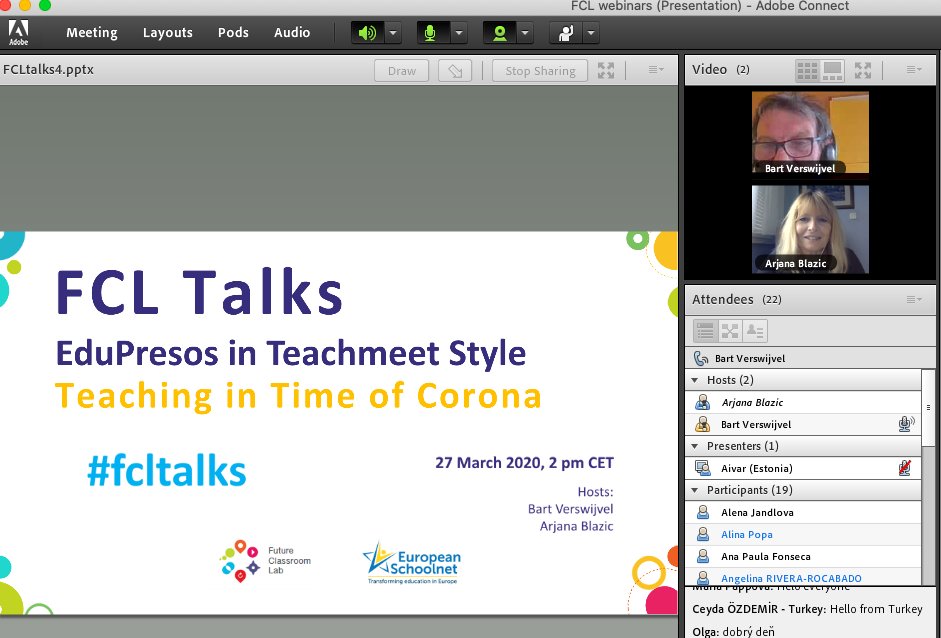Click the phone icon beside Bart Verswijvel
This screenshot has height=638, width=941.
pos(700,358)
